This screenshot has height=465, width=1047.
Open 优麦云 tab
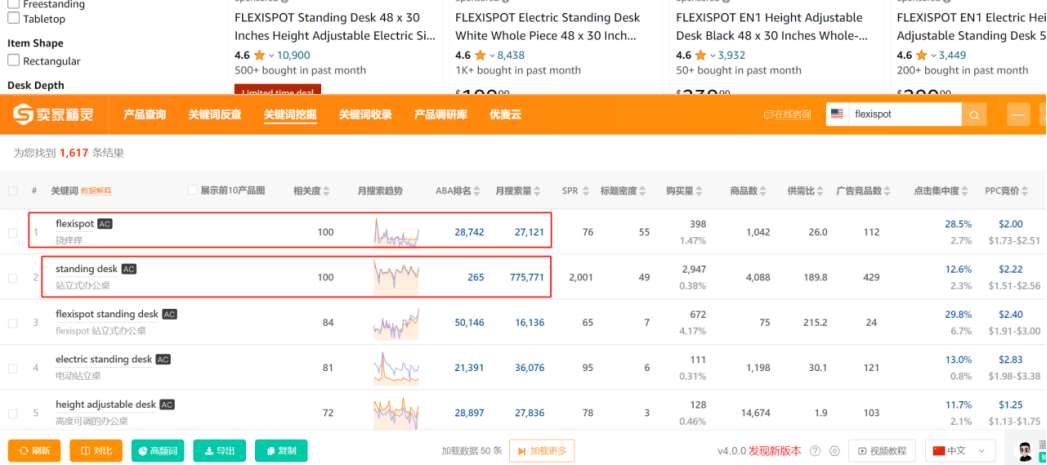[x=505, y=115]
